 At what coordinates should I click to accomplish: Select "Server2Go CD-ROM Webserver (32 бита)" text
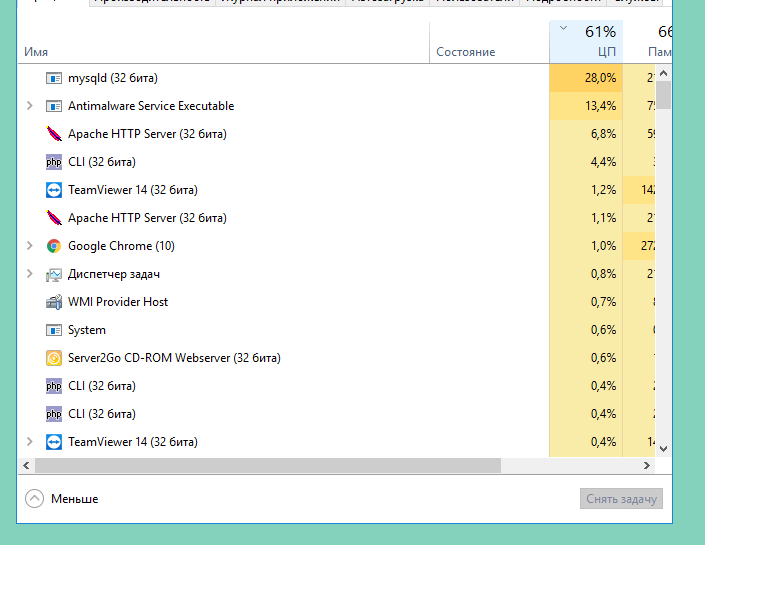174,358
